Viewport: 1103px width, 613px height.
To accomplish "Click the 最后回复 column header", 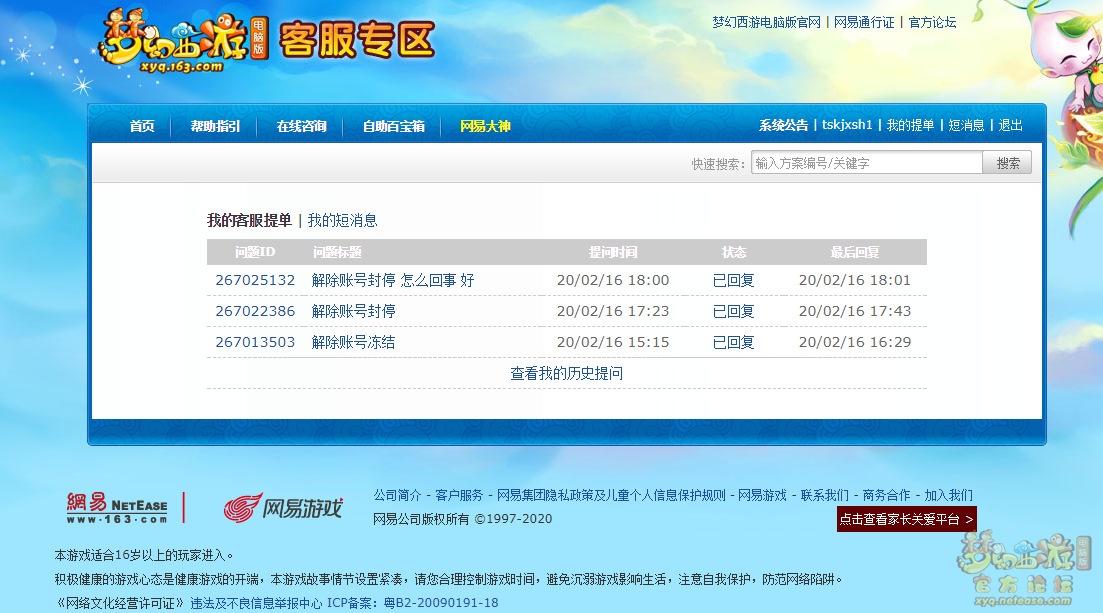I will click(855, 252).
